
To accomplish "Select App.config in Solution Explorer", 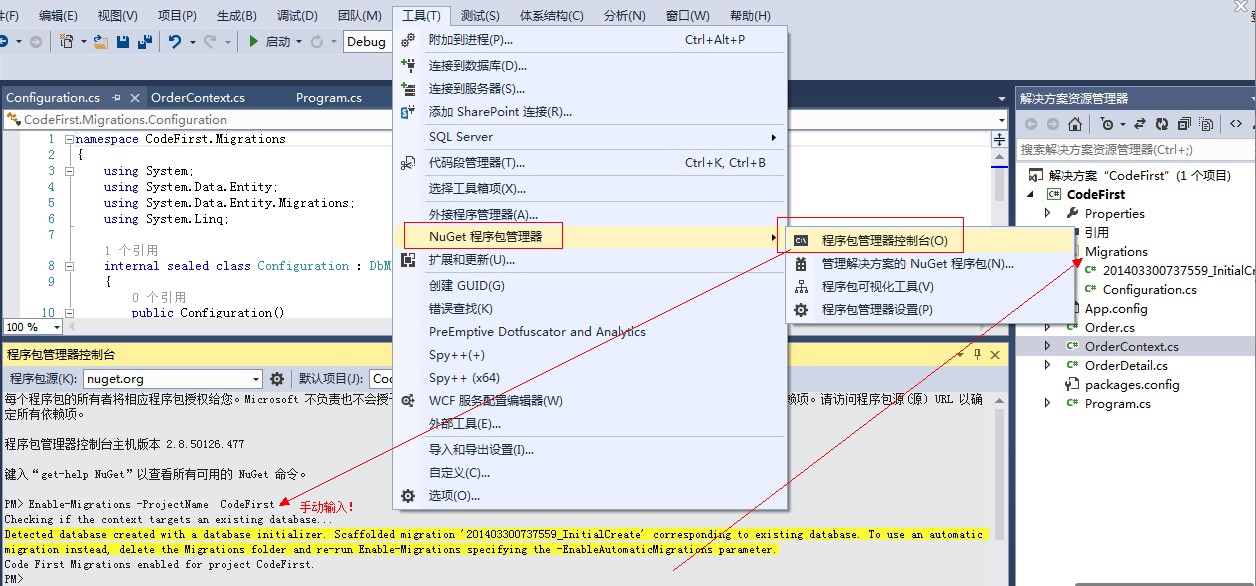I will tap(1116, 308).
